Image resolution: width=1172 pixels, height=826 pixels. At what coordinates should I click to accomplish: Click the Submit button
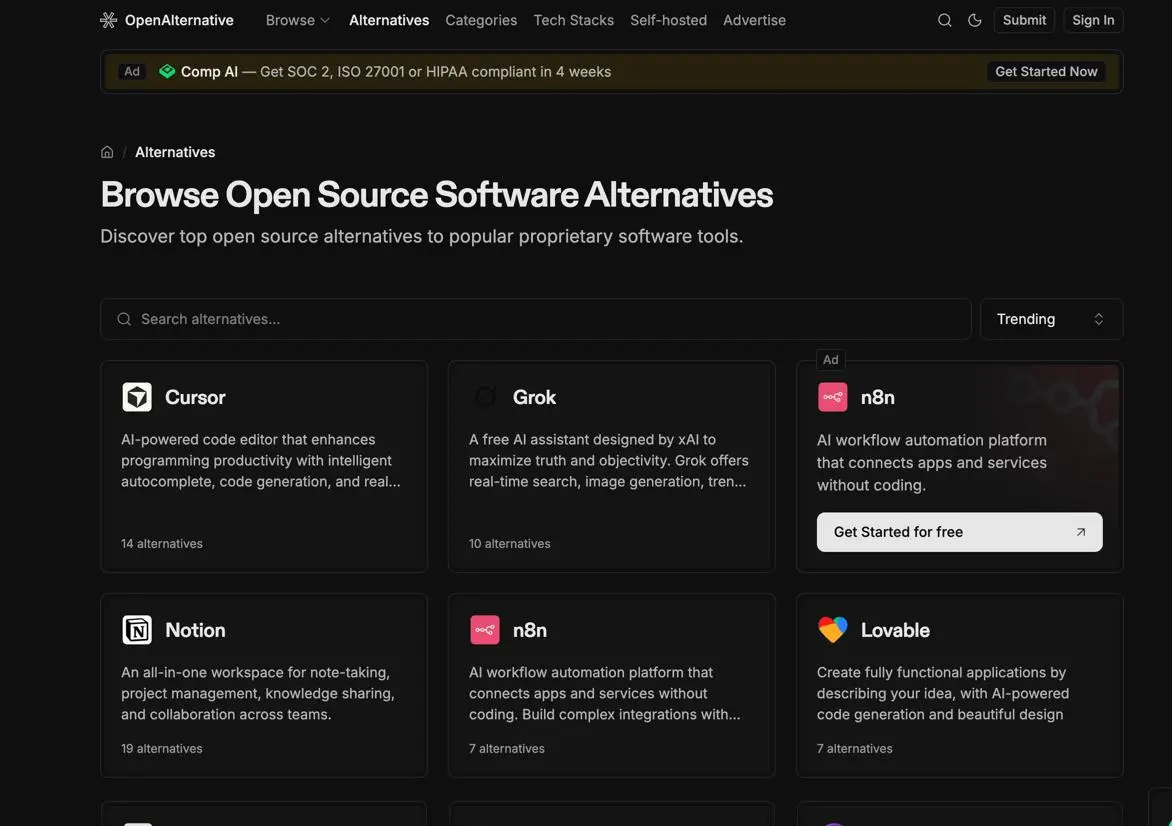[x=1024, y=20]
